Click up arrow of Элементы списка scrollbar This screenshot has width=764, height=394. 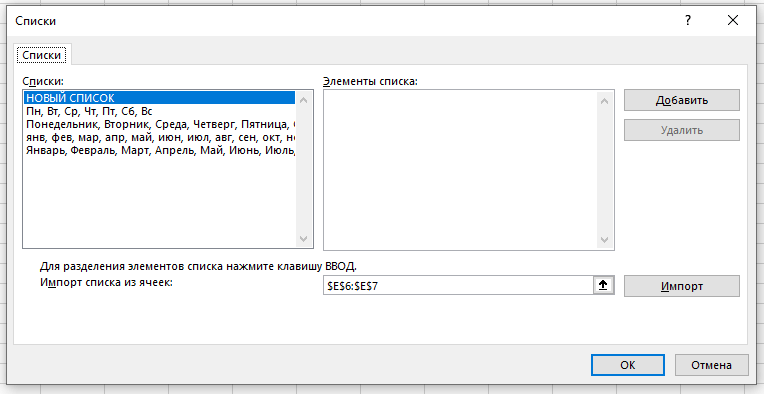(605, 101)
